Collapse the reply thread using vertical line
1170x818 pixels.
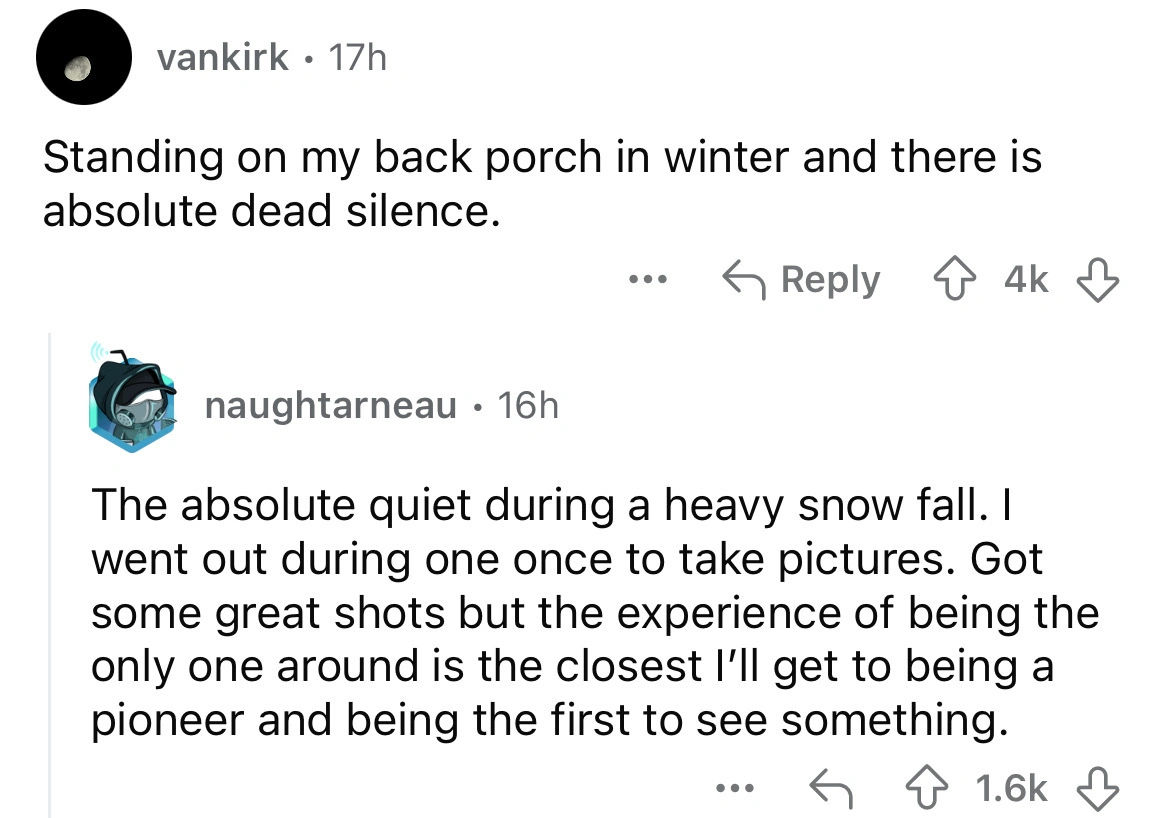pyautogui.click(x=51, y=570)
